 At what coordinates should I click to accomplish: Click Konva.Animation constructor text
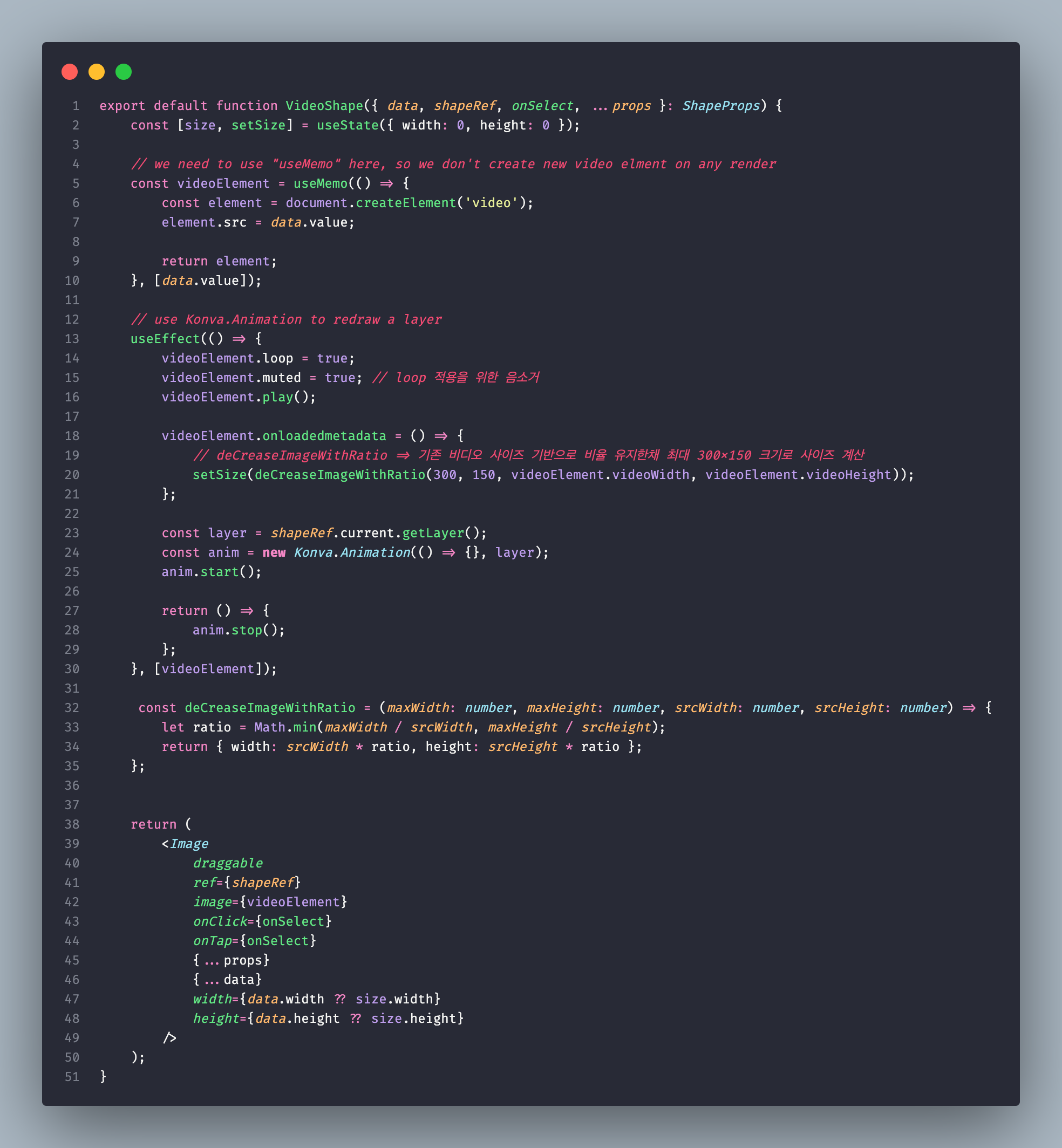pyautogui.click(x=352, y=553)
